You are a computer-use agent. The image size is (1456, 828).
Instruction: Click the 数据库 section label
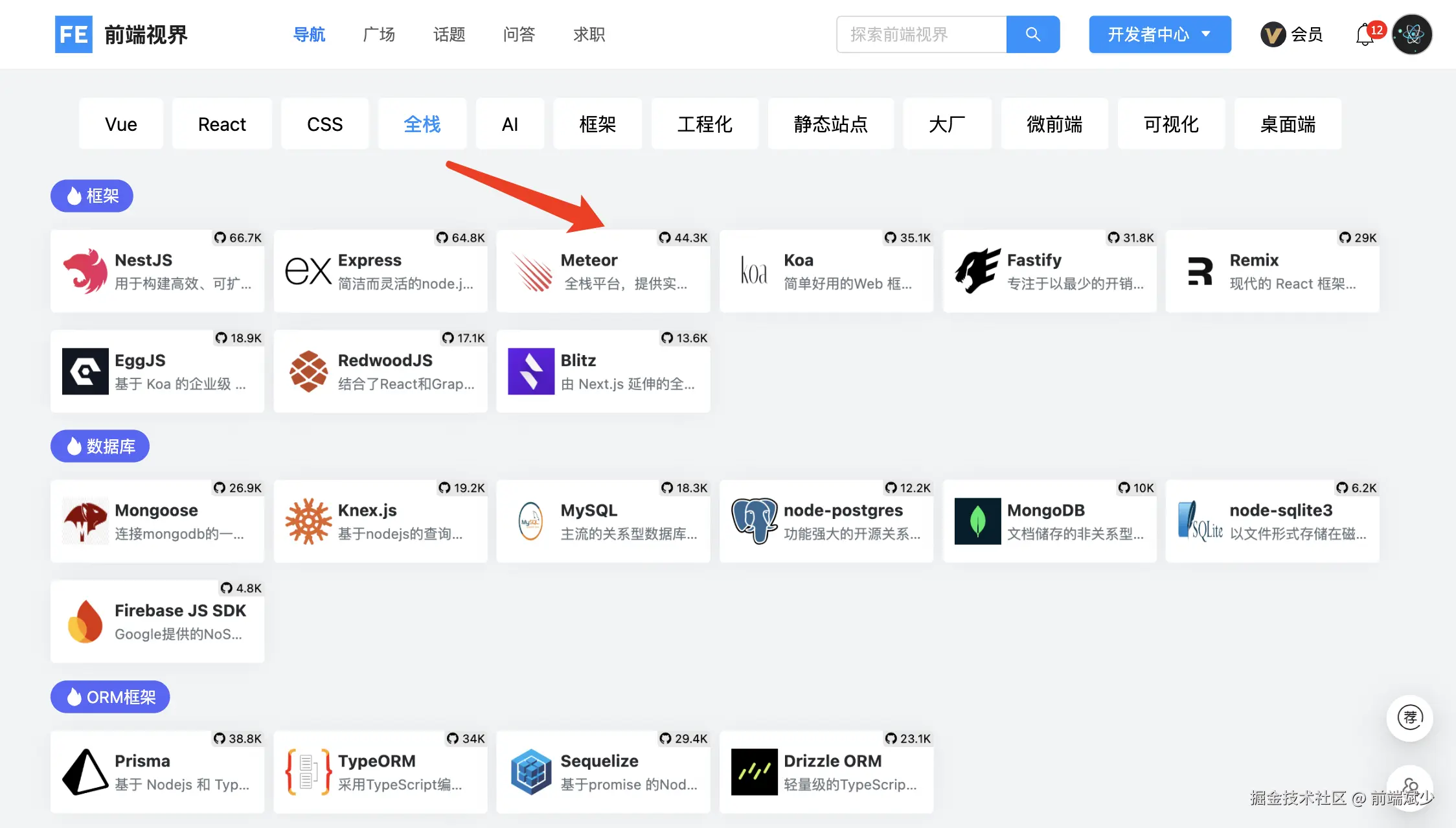[100, 446]
